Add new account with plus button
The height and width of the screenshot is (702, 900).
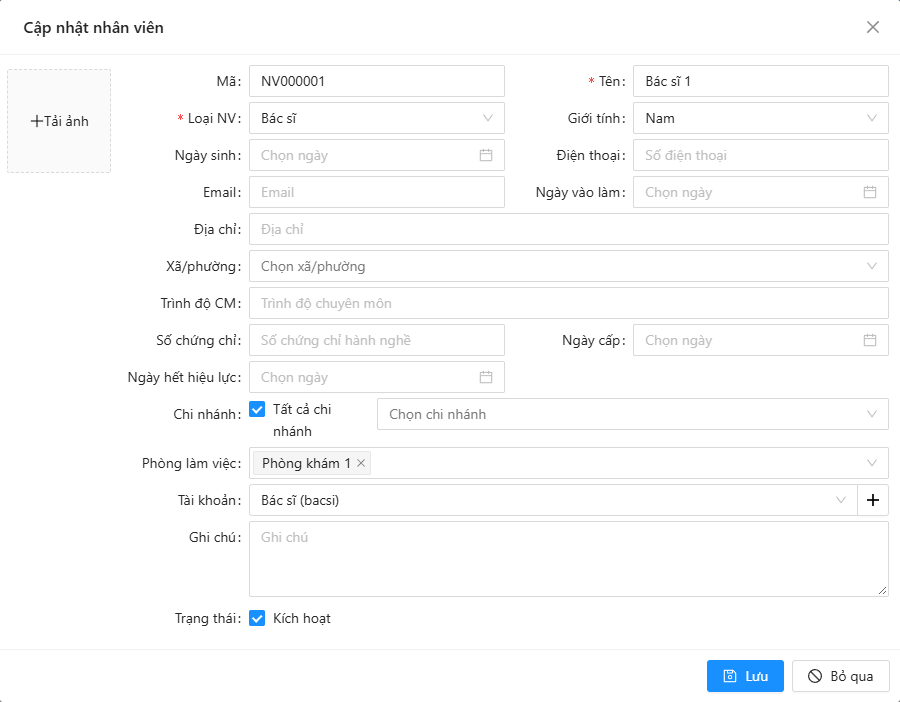(x=872, y=500)
